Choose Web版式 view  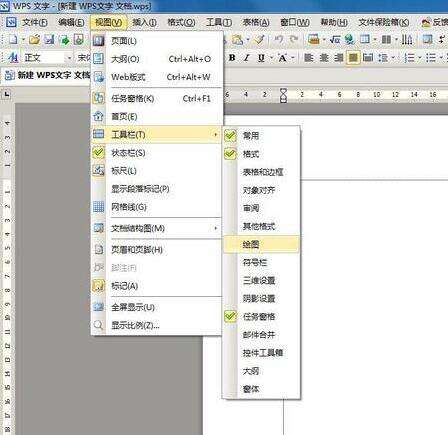point(157,77)
